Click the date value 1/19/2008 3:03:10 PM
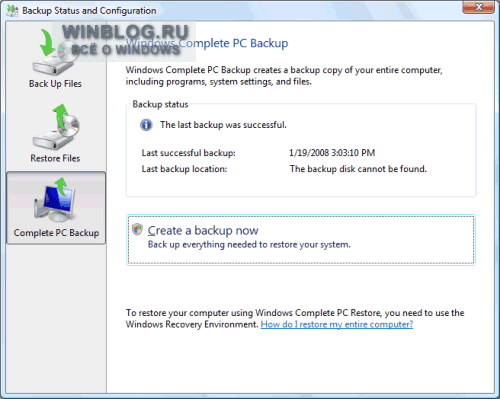This screenshot has height=399, width=500. [x=332, y=153]
